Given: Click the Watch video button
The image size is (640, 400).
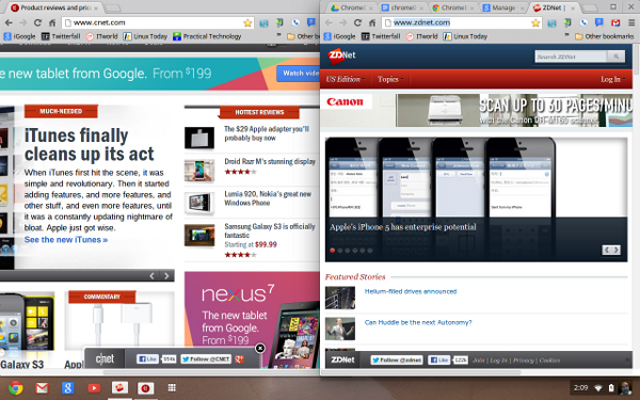Looking at the screenshot, I should point(298,73).
